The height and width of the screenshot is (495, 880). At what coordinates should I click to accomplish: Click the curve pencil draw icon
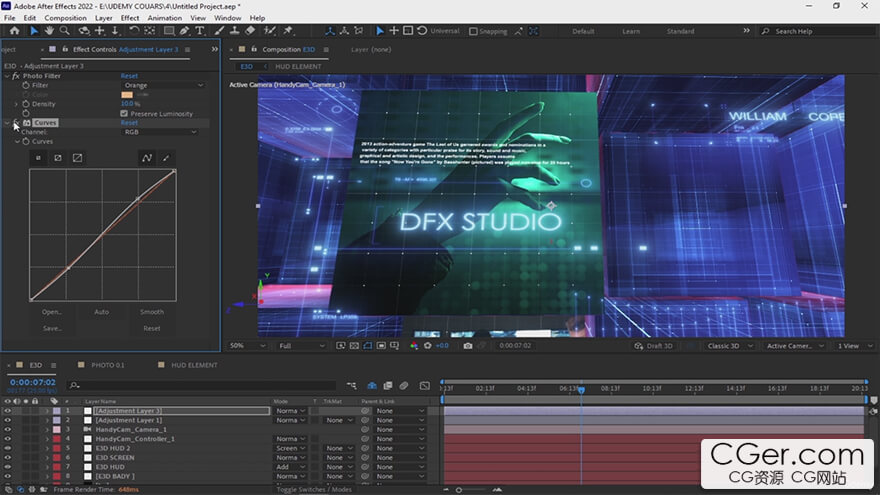coord(166,158)
